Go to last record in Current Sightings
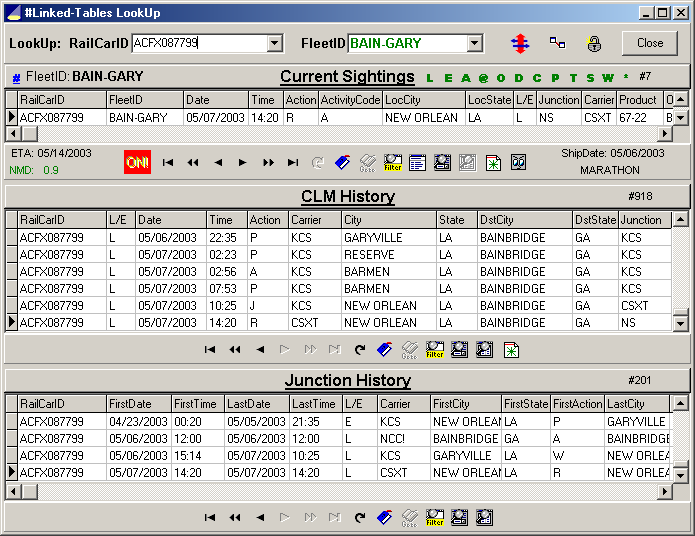The height and width of the screenshot is (536, 695). tap(293, 162)
